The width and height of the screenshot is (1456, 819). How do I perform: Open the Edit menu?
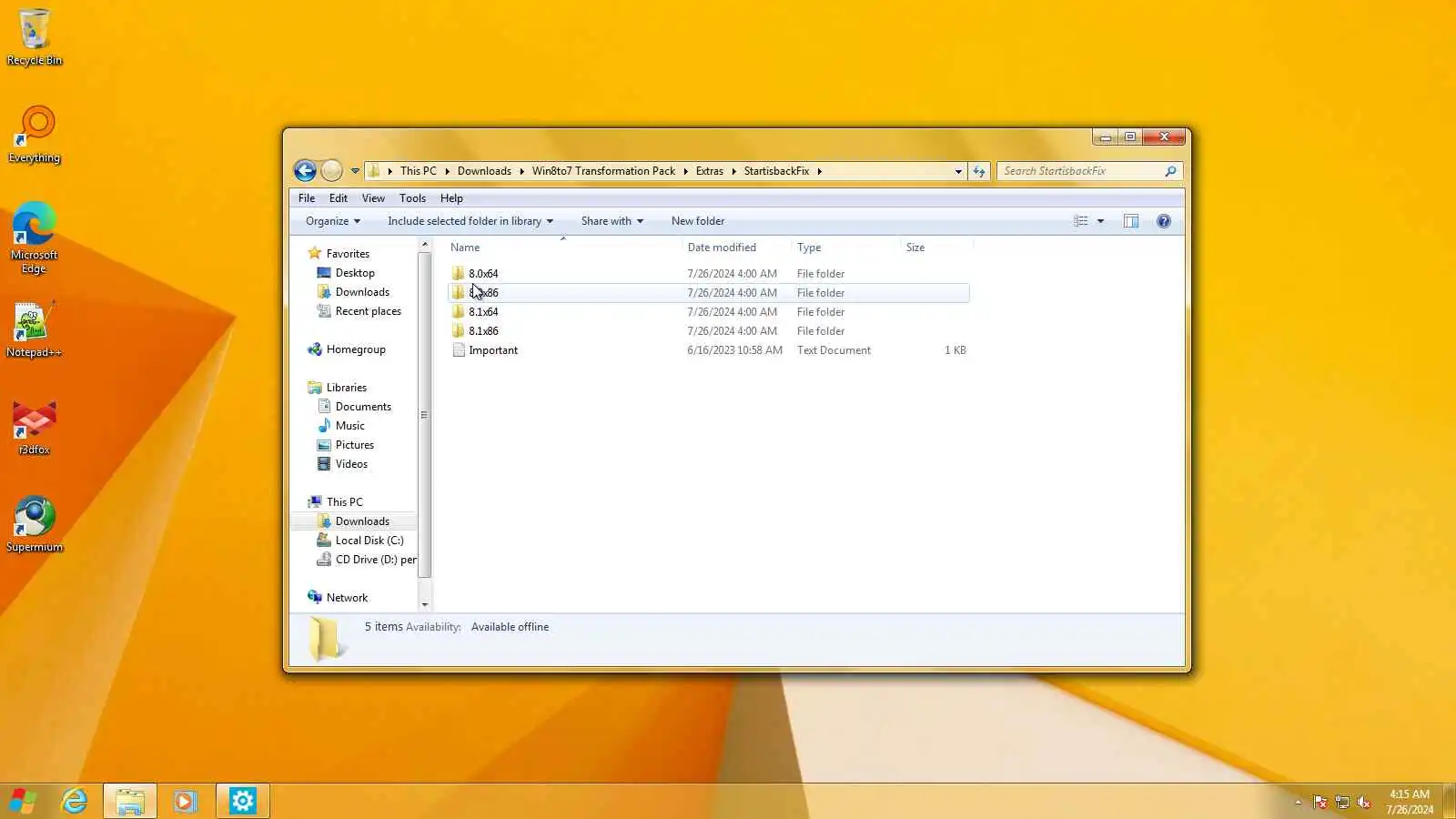pyautogui.click(x=339, y=198)
